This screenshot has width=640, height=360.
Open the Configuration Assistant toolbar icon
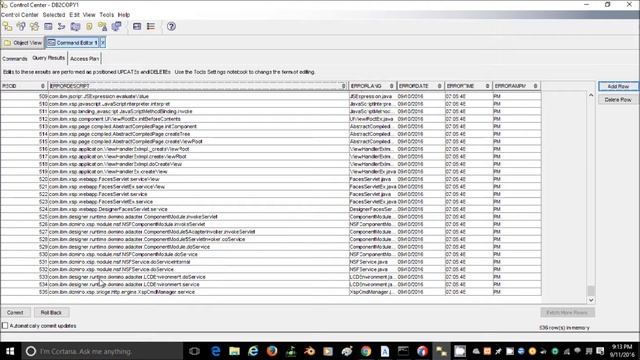[116, 27]
